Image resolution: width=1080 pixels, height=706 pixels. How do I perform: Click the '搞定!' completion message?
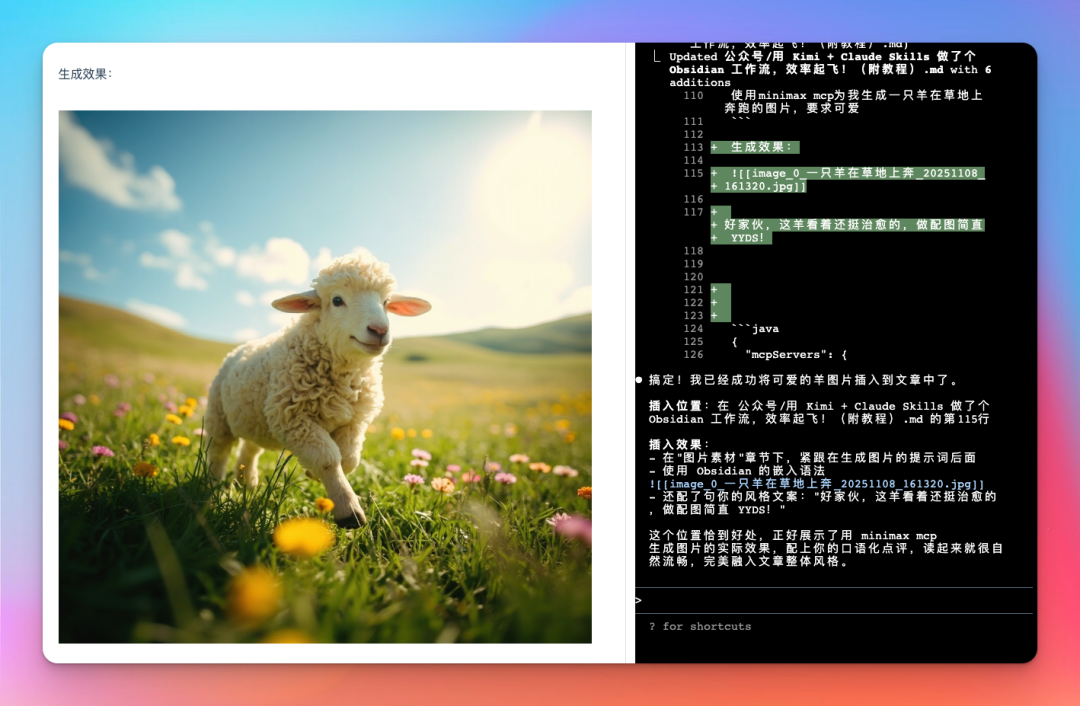tap(803, 380)
